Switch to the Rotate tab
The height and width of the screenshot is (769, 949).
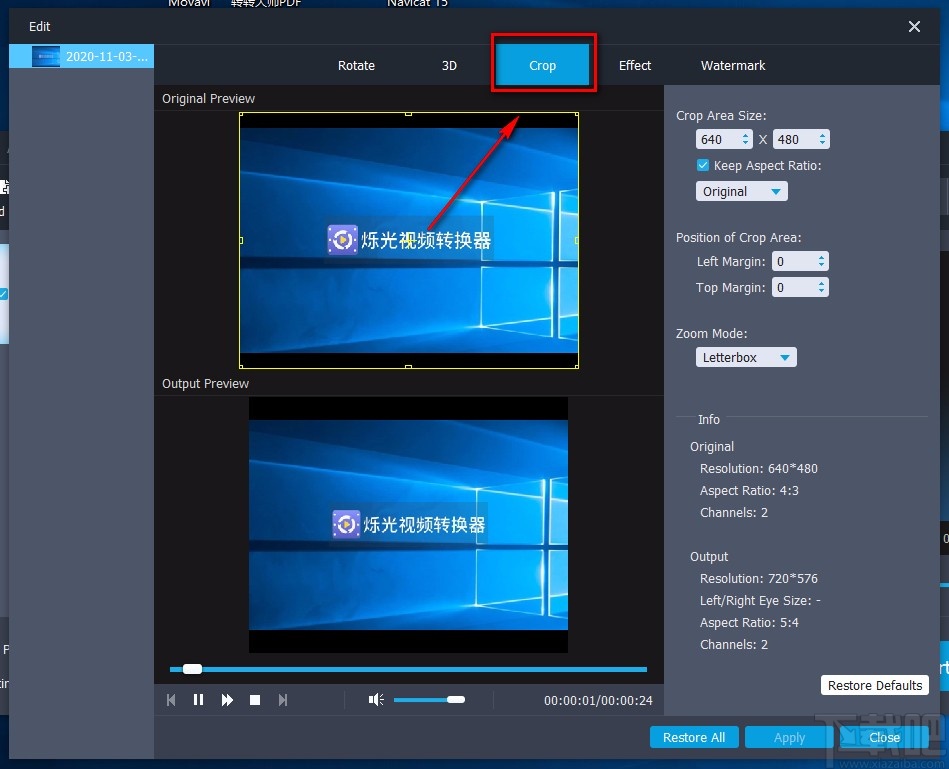tap(356, 65)
